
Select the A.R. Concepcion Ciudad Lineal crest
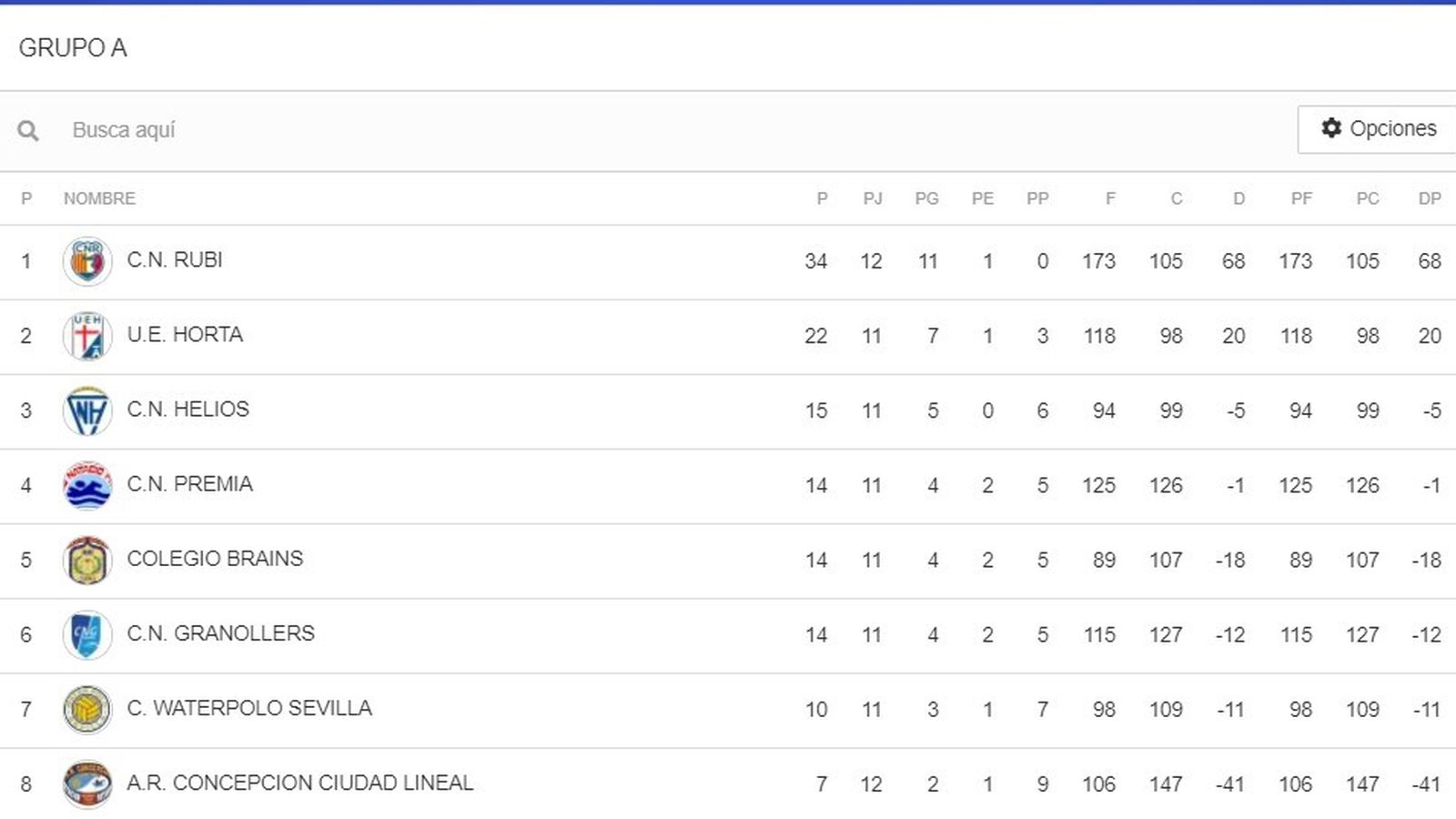(87, 783)
